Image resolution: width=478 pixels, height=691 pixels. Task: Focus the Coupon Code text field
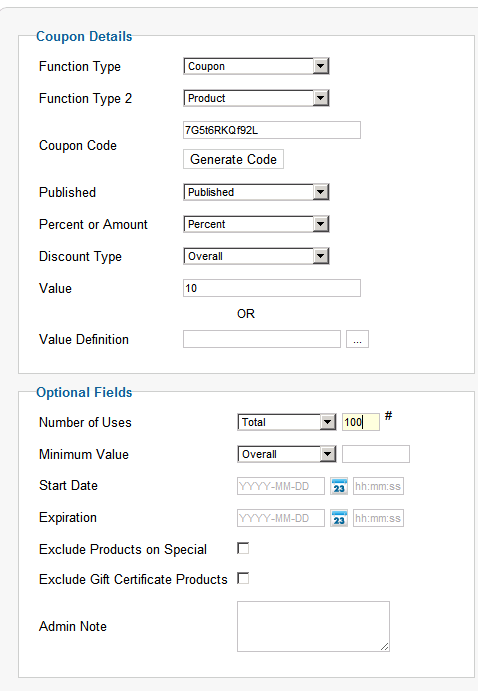point(272,130)
